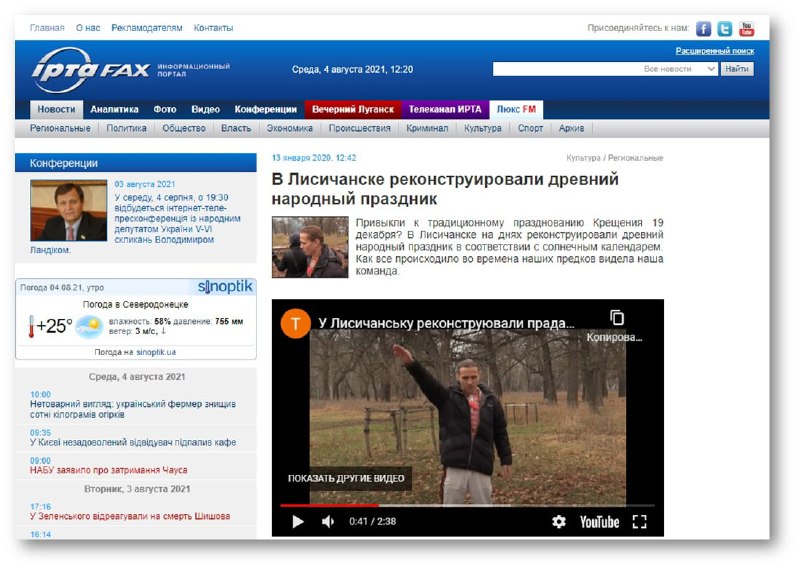This screenshot has height=570, width=800.
Task: Click the sinoptik logo in weather widget
Action: (225, 287)
